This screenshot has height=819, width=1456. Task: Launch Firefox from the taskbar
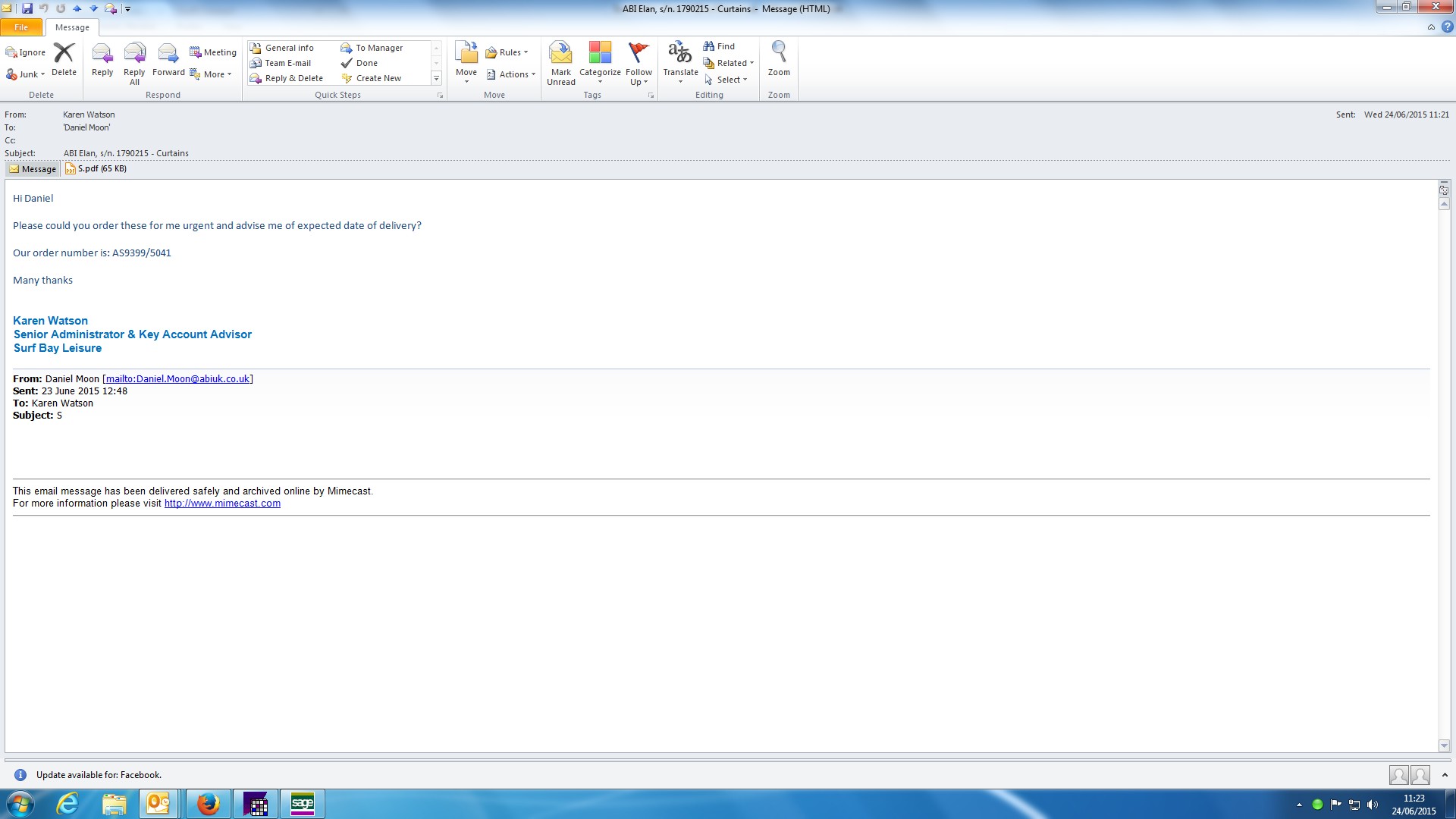tap(208, 804)
